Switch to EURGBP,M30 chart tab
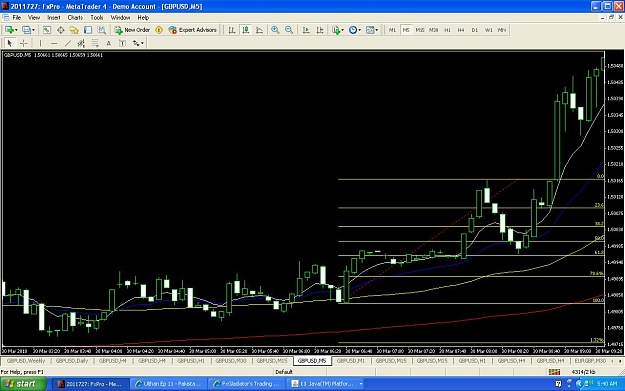625x391 pixels. point(590,361)
